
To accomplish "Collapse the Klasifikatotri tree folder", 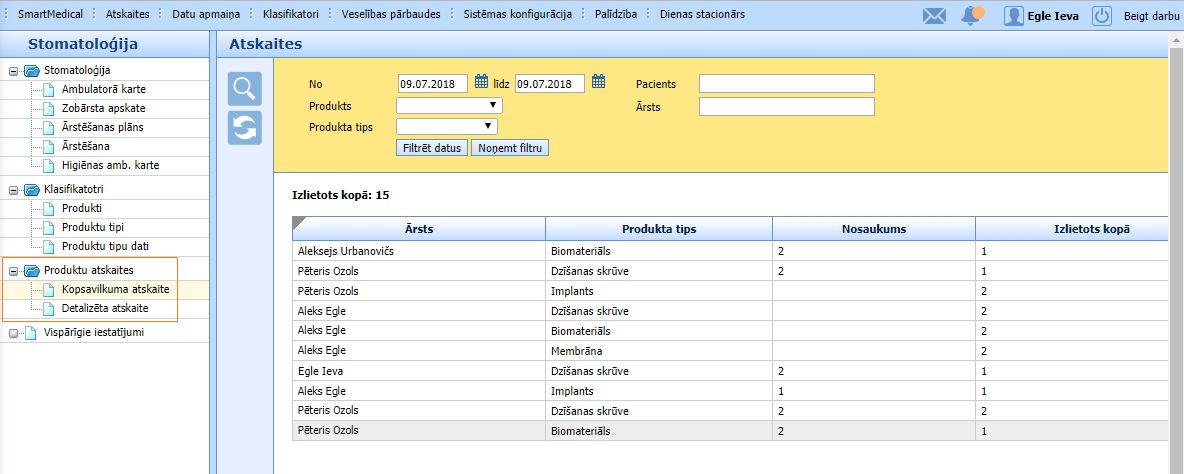I will pyautogui.click(x=14, y=189).
